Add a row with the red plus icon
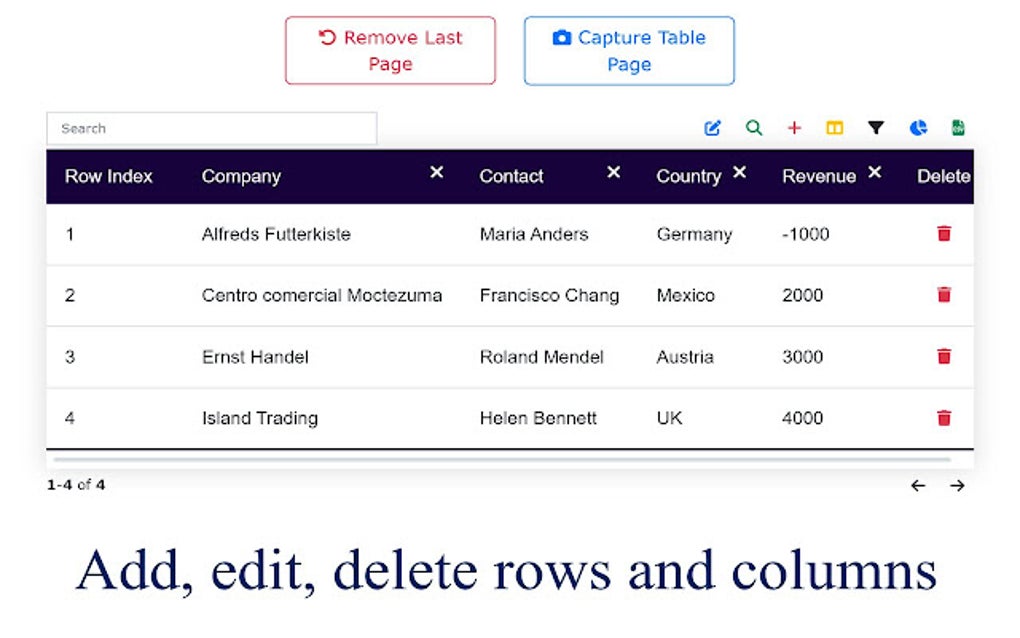Image resolution: width=1020 pixels, height=638 pixels. pyautogui.click(x=794, y=128)
